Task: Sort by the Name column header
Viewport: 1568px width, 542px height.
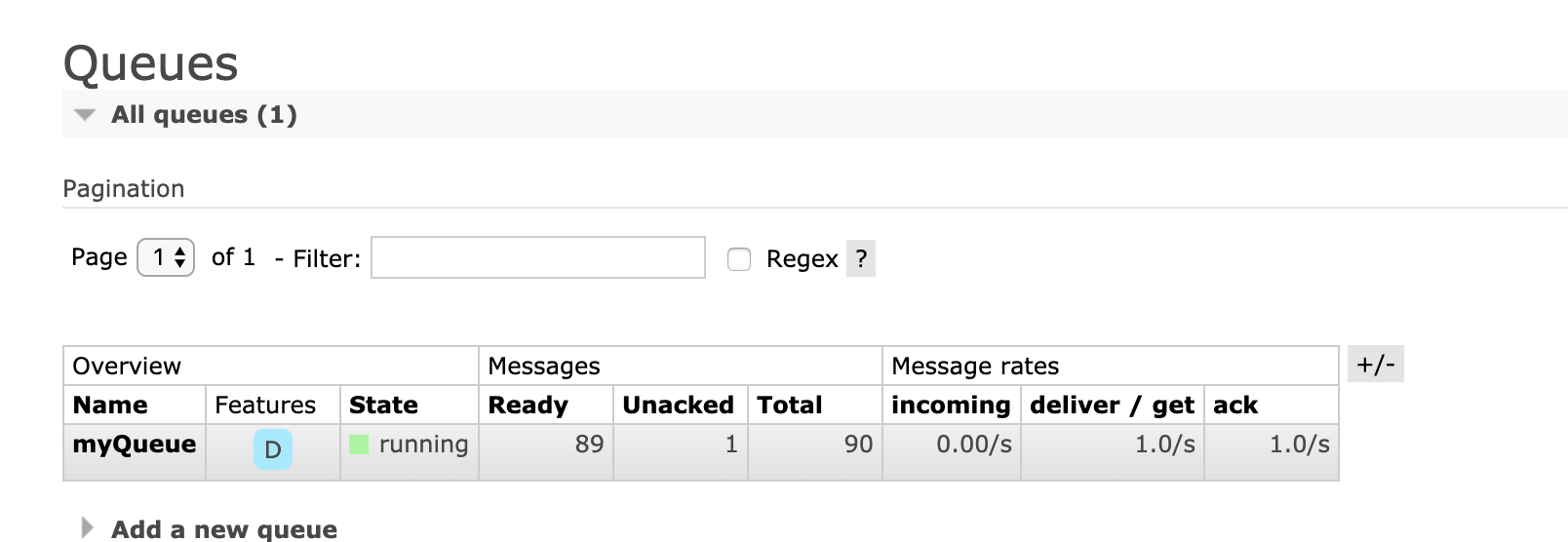Action: tap(110, 406)
